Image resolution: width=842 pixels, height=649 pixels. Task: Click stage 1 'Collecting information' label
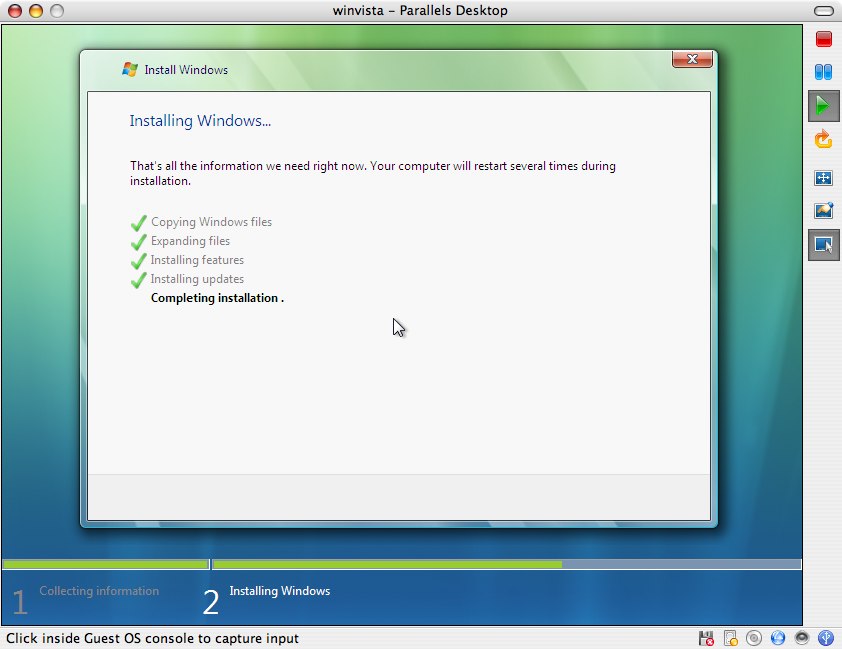(99, 591)
